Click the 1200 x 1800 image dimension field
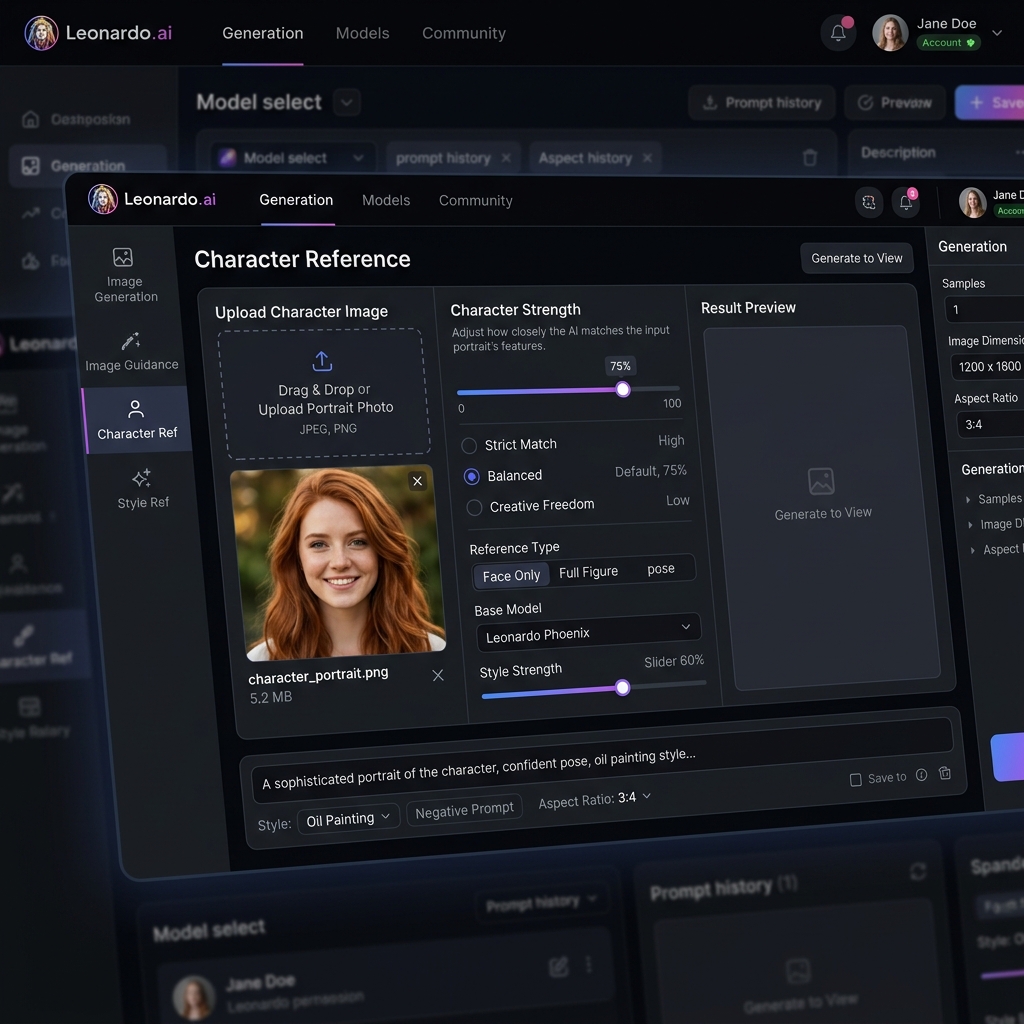Image resolution: width=1024 pixels, height=1024 pixels. click(x=987, y=366)
